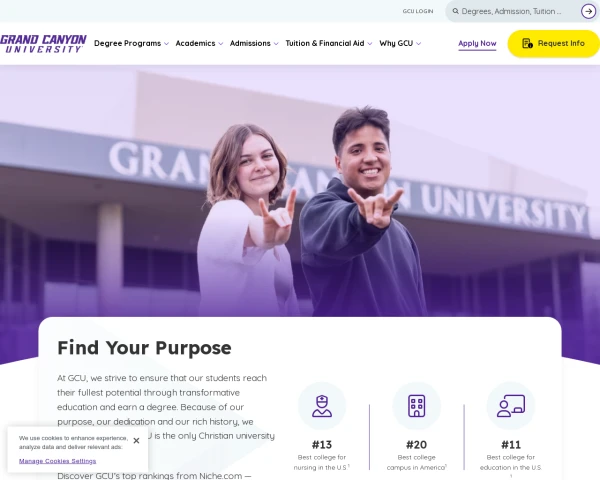Click the teacher icon above #11

pyautogui.click(x=511, y=406)
